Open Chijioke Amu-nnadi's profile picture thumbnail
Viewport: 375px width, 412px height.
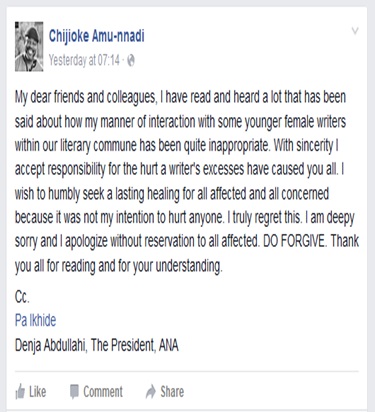tap(29, 46)
